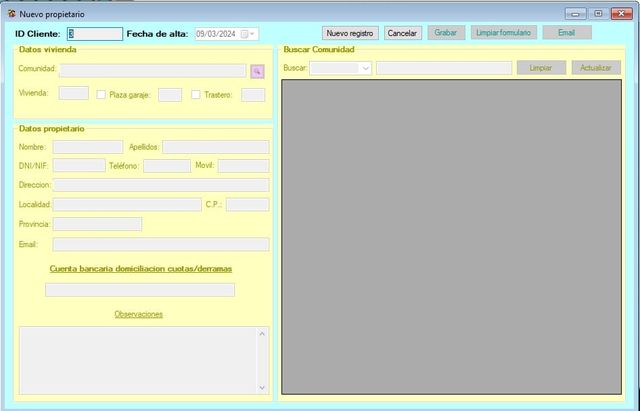
Task: Click the Apellidos input field
Action: point(216,147)
